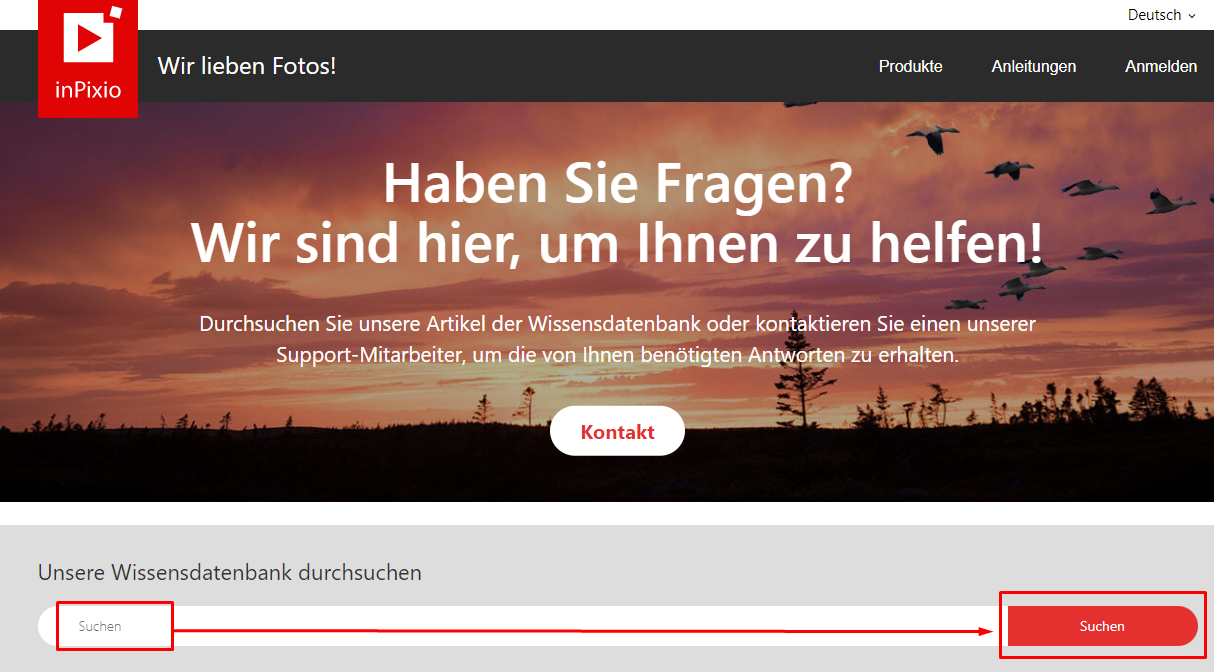Open the Anleitungen menu
The width and height of the screenshot is (1214, 672).
[1034, 66]
